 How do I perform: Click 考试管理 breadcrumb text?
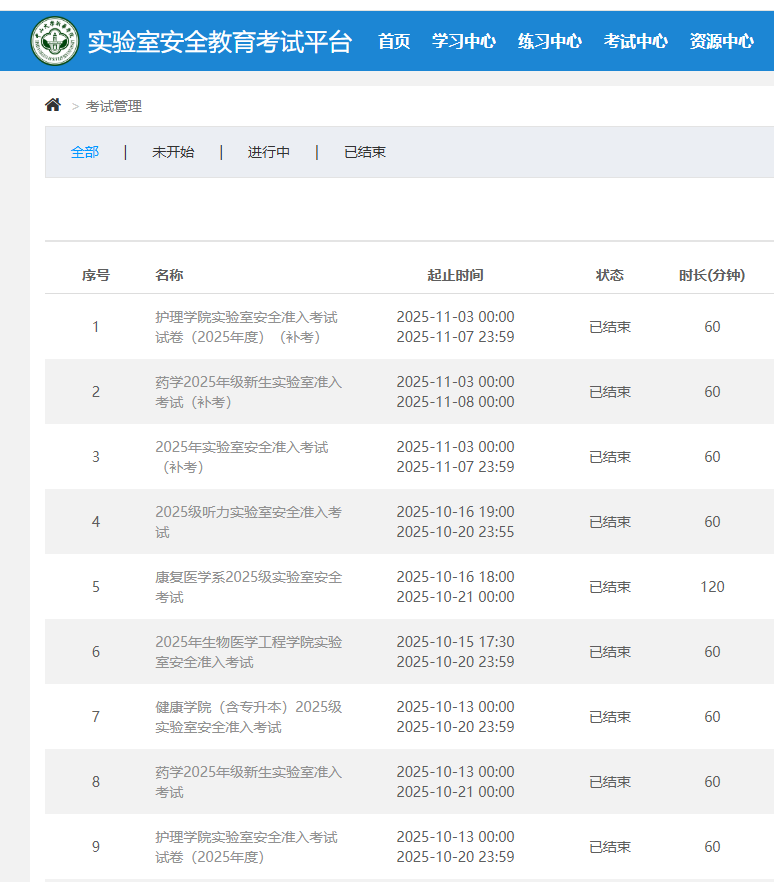(114, 106)
